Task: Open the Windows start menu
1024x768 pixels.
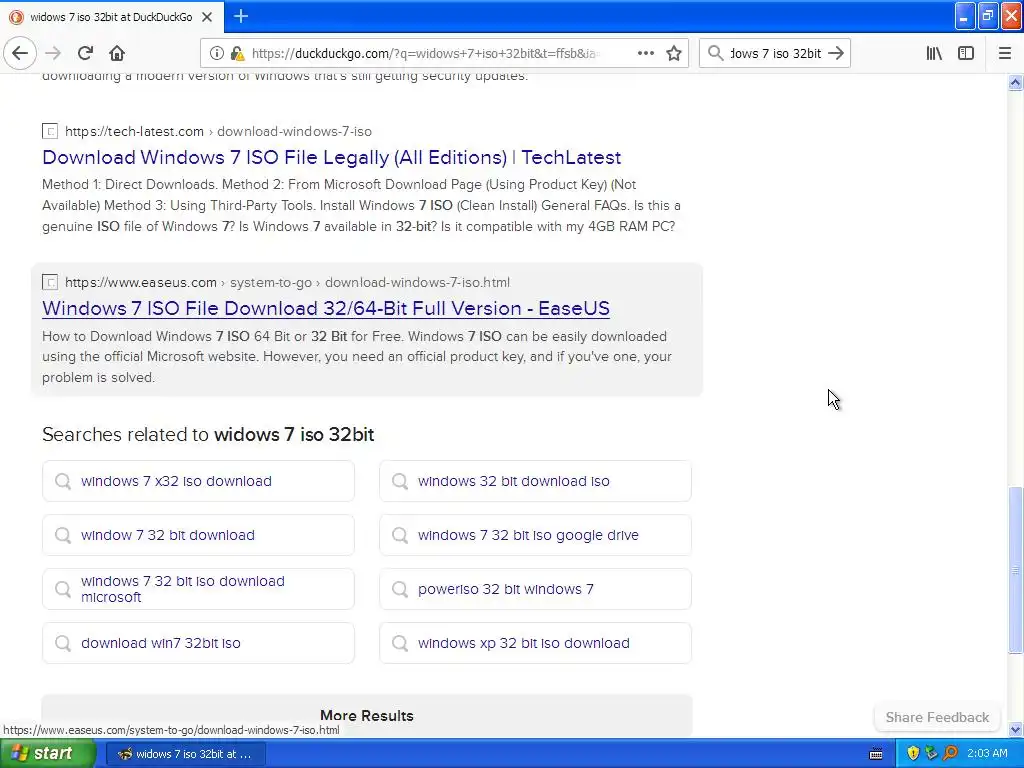Action: pyautogui.click(x=48, y=754)
